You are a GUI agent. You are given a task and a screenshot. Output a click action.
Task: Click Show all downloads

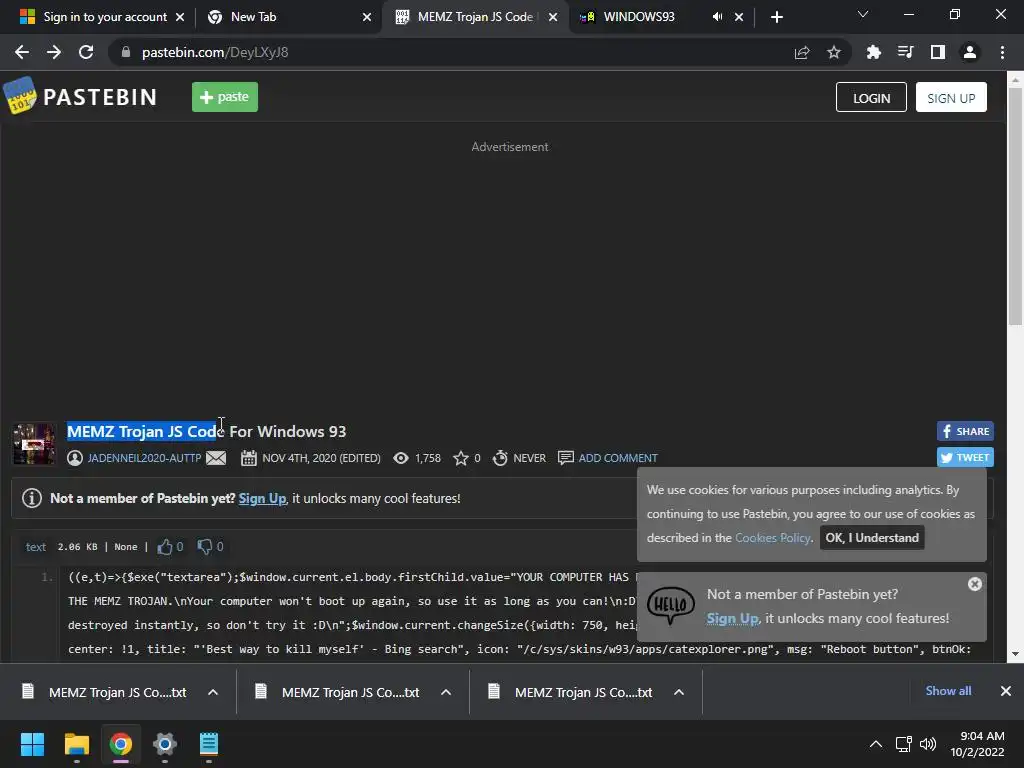948,691
